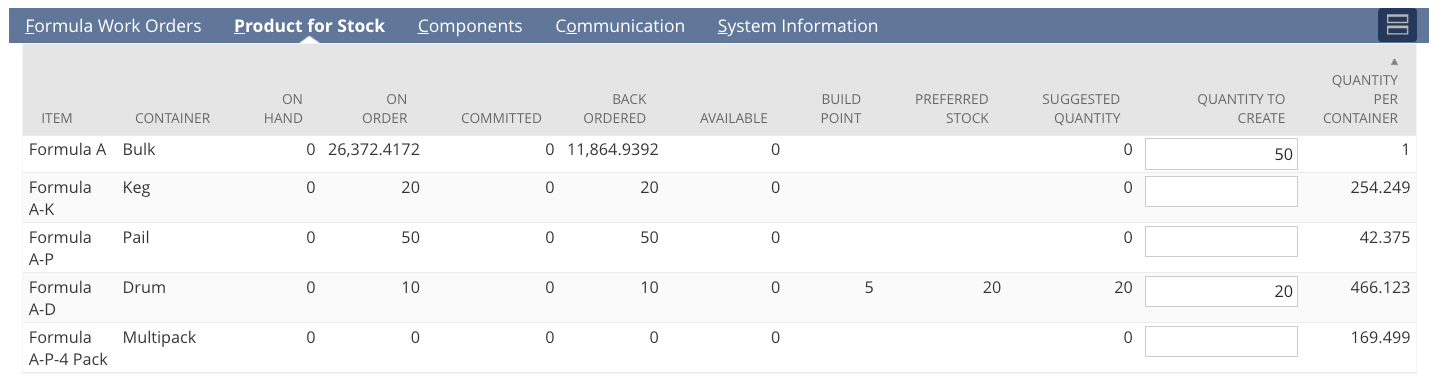Click the Container column header
Screen dimensions: 1441x387
point(172,118)
